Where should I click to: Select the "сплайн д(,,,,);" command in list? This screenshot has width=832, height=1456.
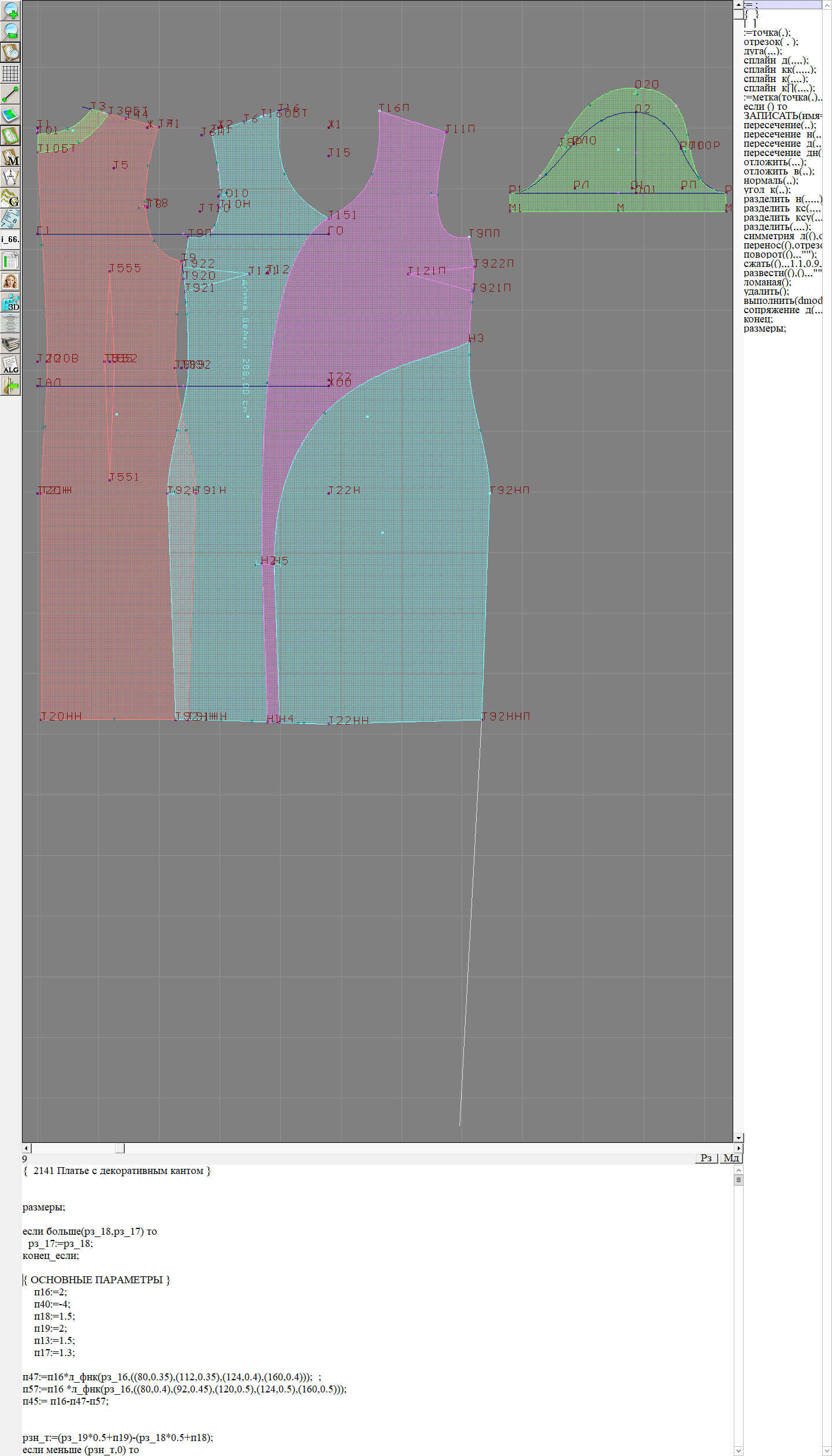(775, 61)
